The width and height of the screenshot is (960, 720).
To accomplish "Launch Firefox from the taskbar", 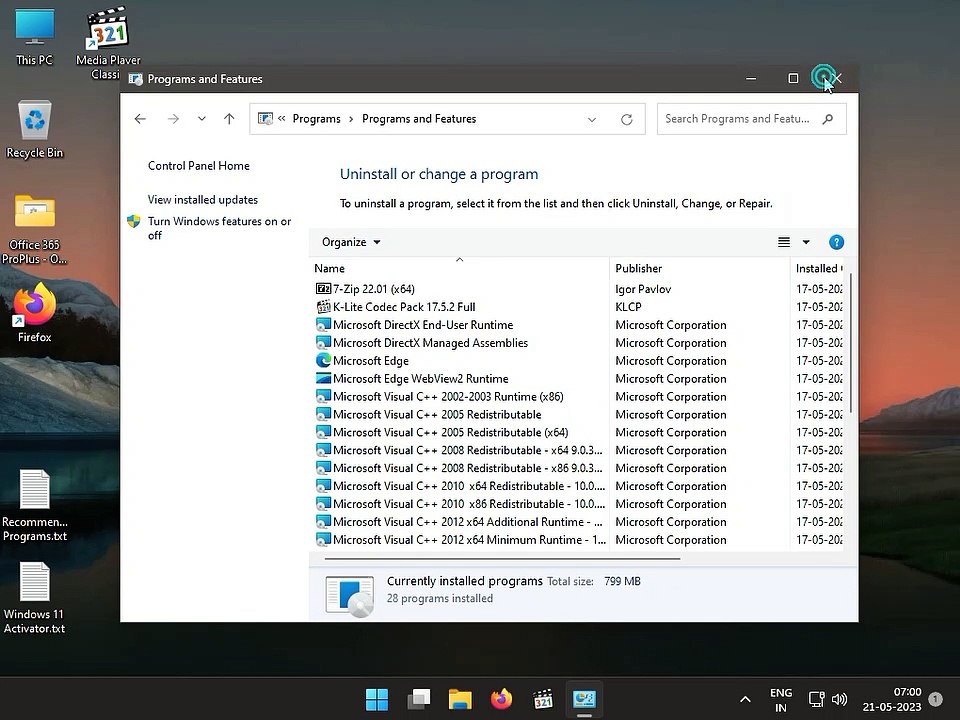I will (501, 699).
